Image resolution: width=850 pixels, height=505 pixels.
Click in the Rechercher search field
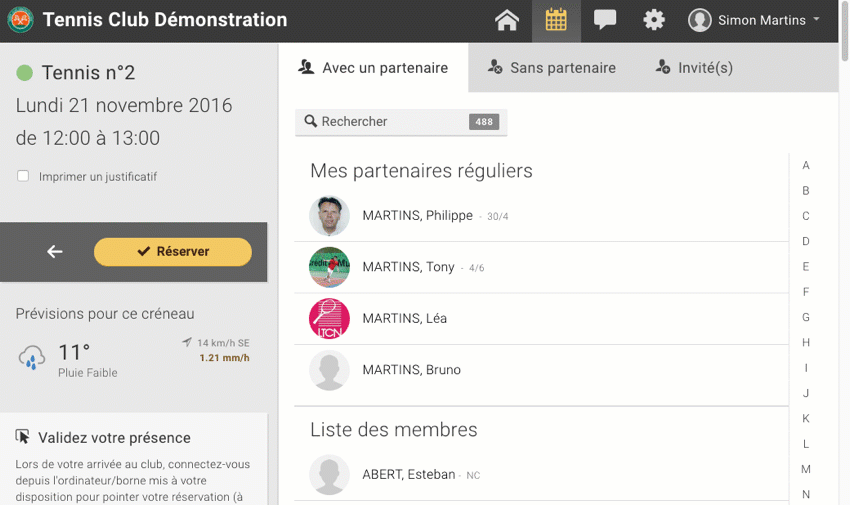tap(390, 122)
